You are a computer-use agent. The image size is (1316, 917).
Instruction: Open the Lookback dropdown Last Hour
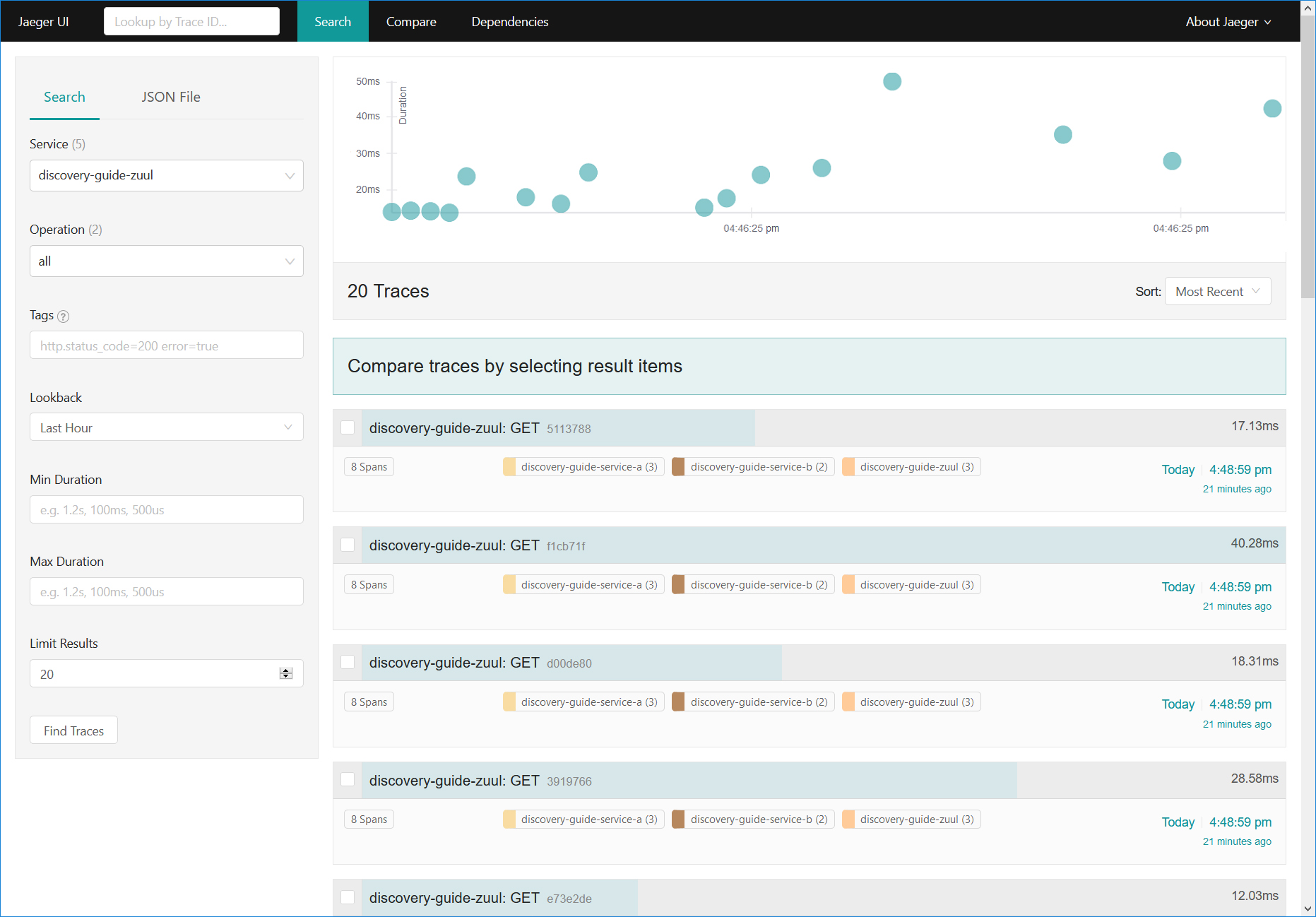[167, 427]
